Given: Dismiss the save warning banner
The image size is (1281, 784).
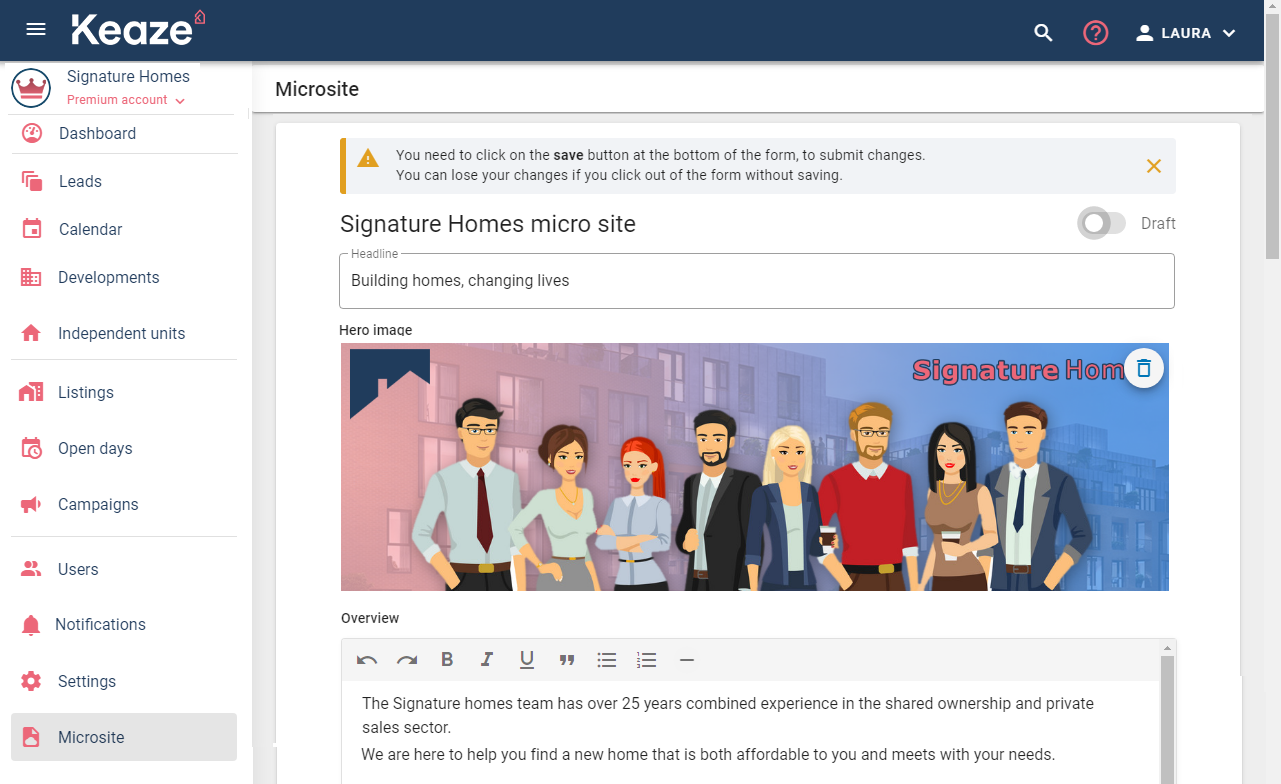Looking at the screenshot, I should (1154, 166).
